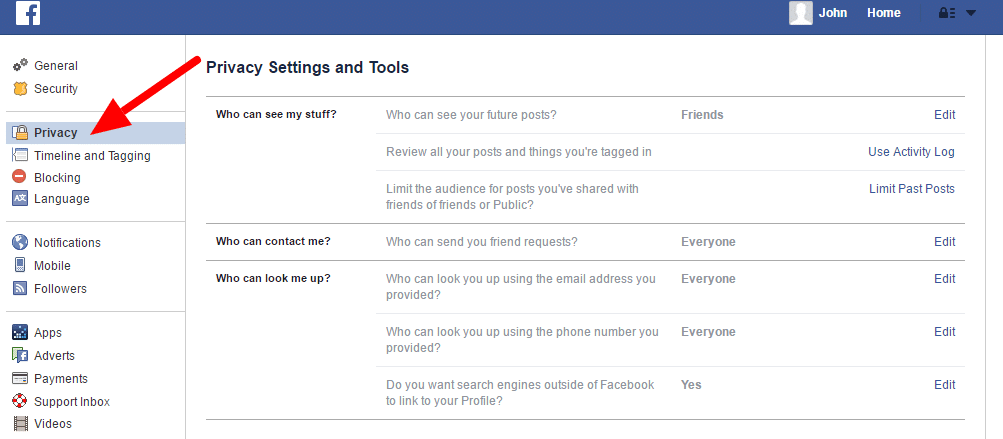Click the General settings gear icon
This screenshot has width=1003, height=439.
pyautogui.click(x=20, y=65)
